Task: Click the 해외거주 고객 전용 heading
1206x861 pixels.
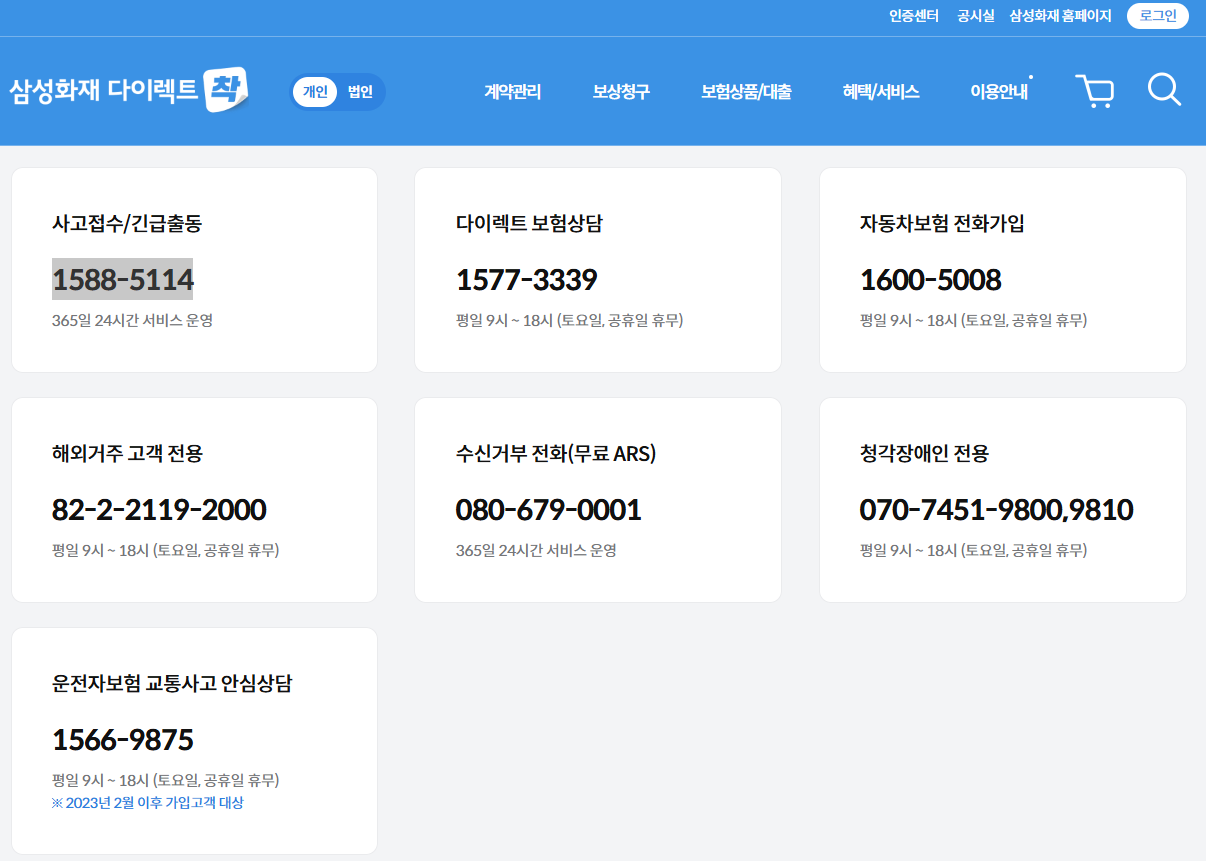Action: point(128,454)
